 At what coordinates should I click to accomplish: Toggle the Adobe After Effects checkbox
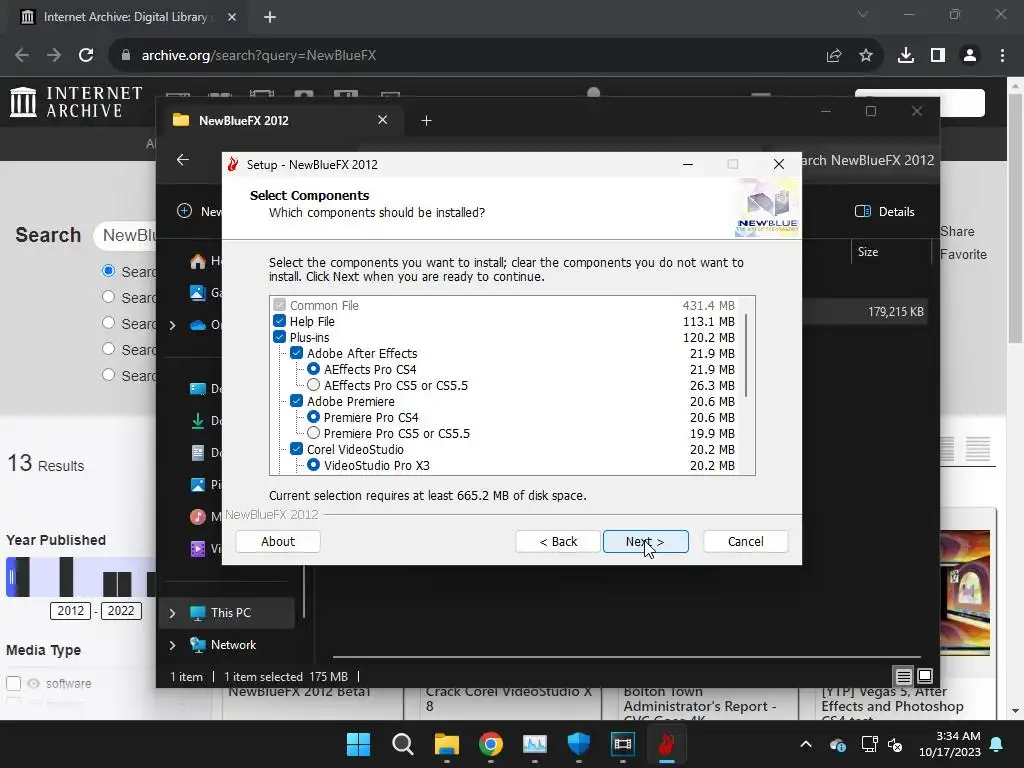[296, 353]
